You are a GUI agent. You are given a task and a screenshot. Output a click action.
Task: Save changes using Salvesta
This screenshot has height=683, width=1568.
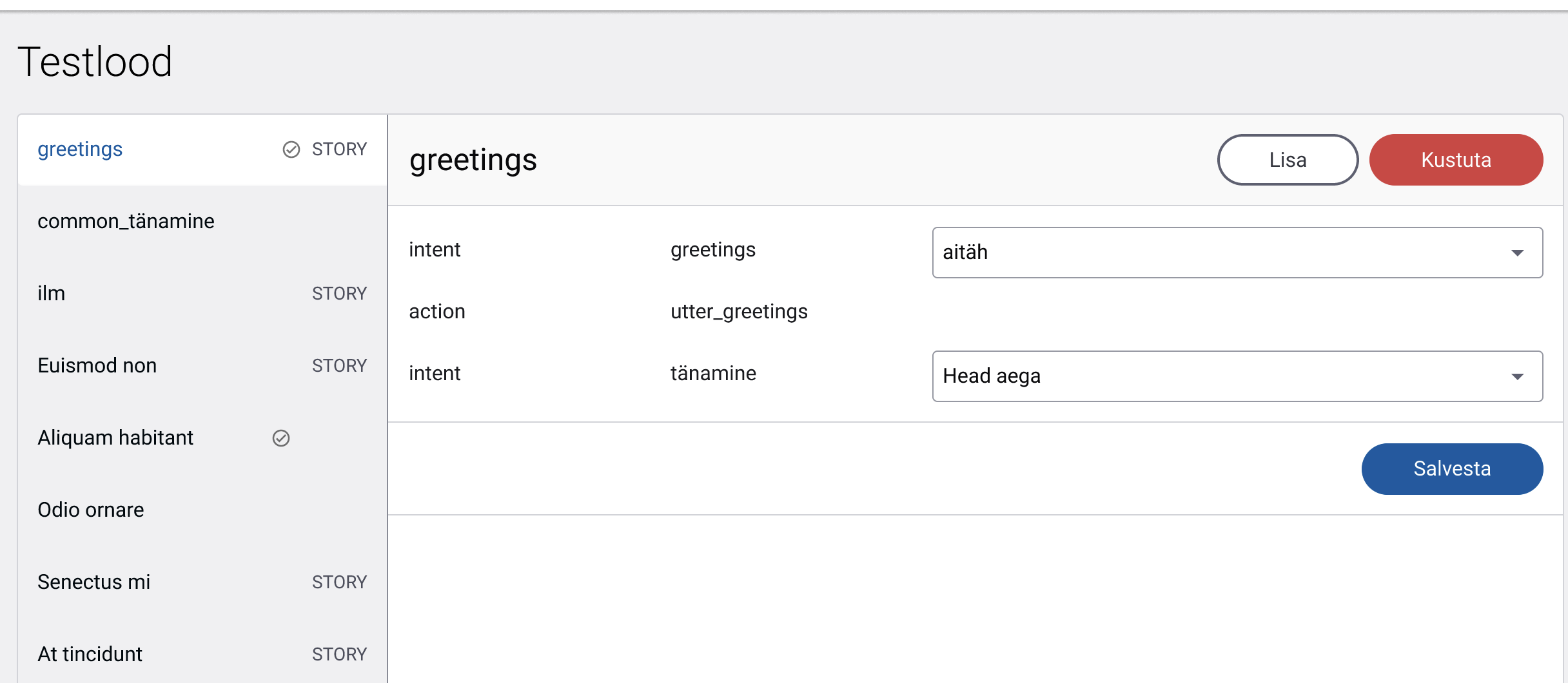[1453, 468]
